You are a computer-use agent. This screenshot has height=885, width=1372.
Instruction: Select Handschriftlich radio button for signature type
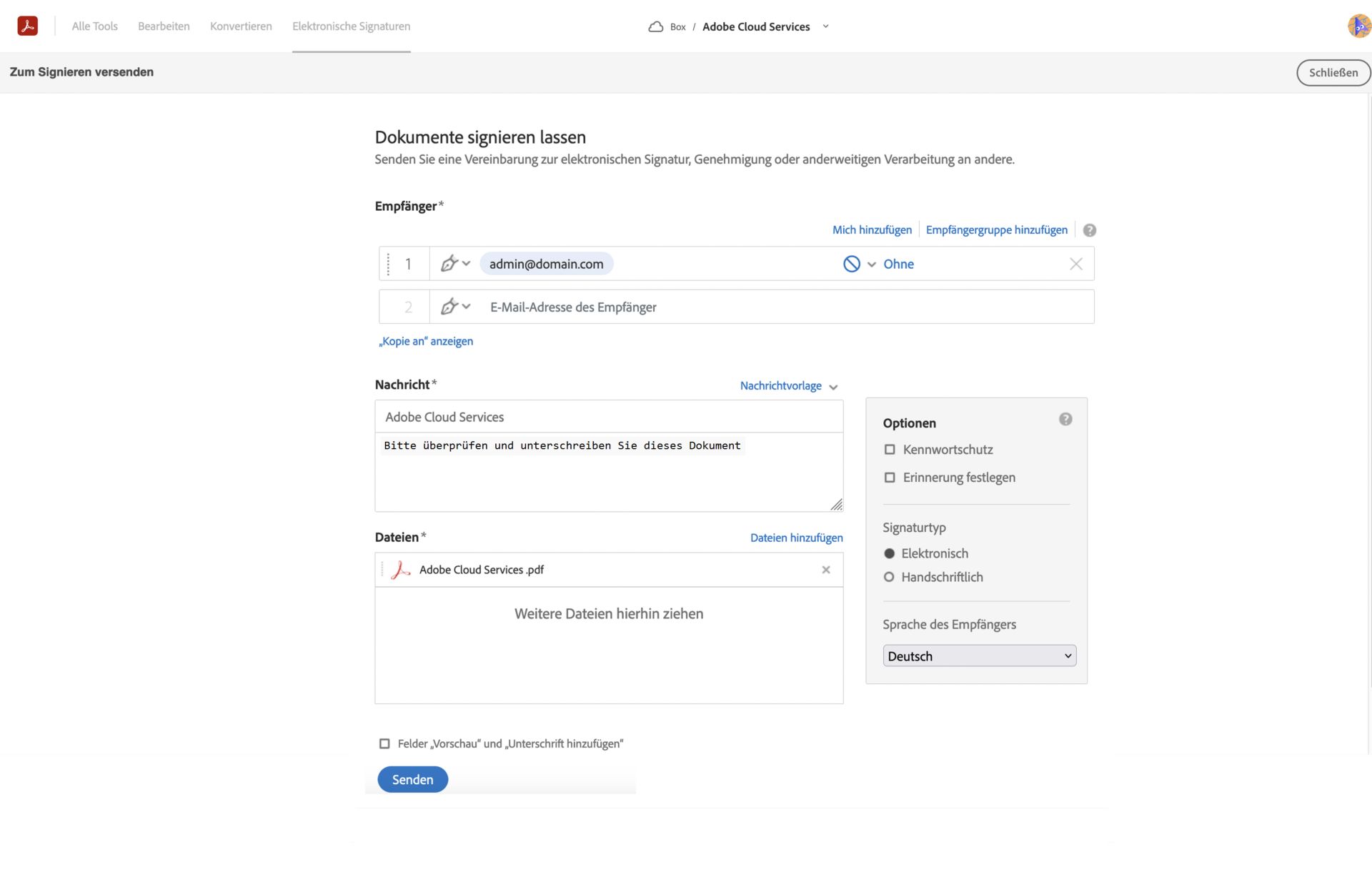click(888, 577)
